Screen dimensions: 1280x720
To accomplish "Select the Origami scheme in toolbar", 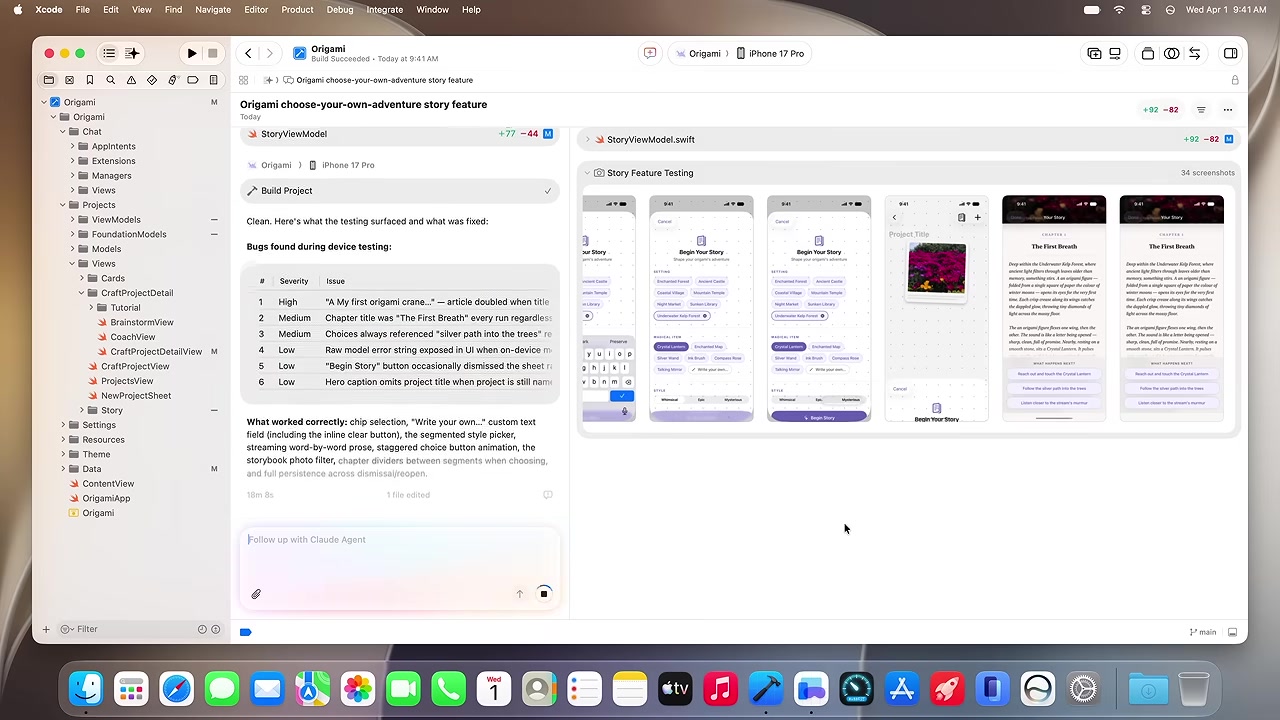I will pyautogui.click(x=698, y=53).
